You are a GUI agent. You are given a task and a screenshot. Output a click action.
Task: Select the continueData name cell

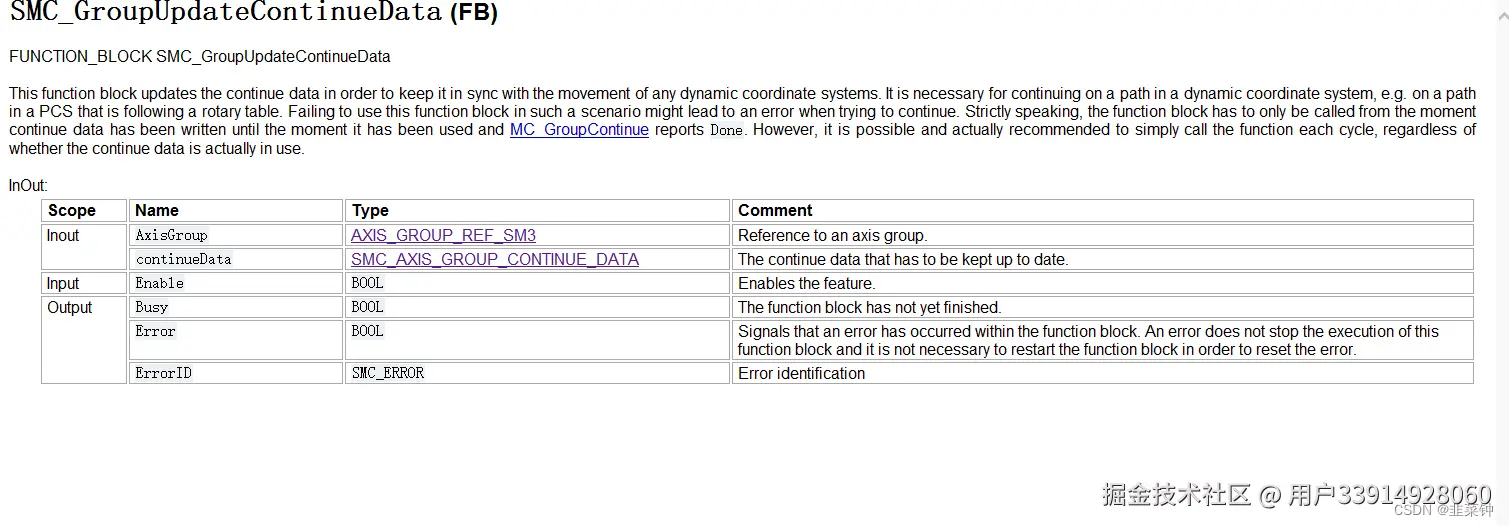(x=183, y=260)
